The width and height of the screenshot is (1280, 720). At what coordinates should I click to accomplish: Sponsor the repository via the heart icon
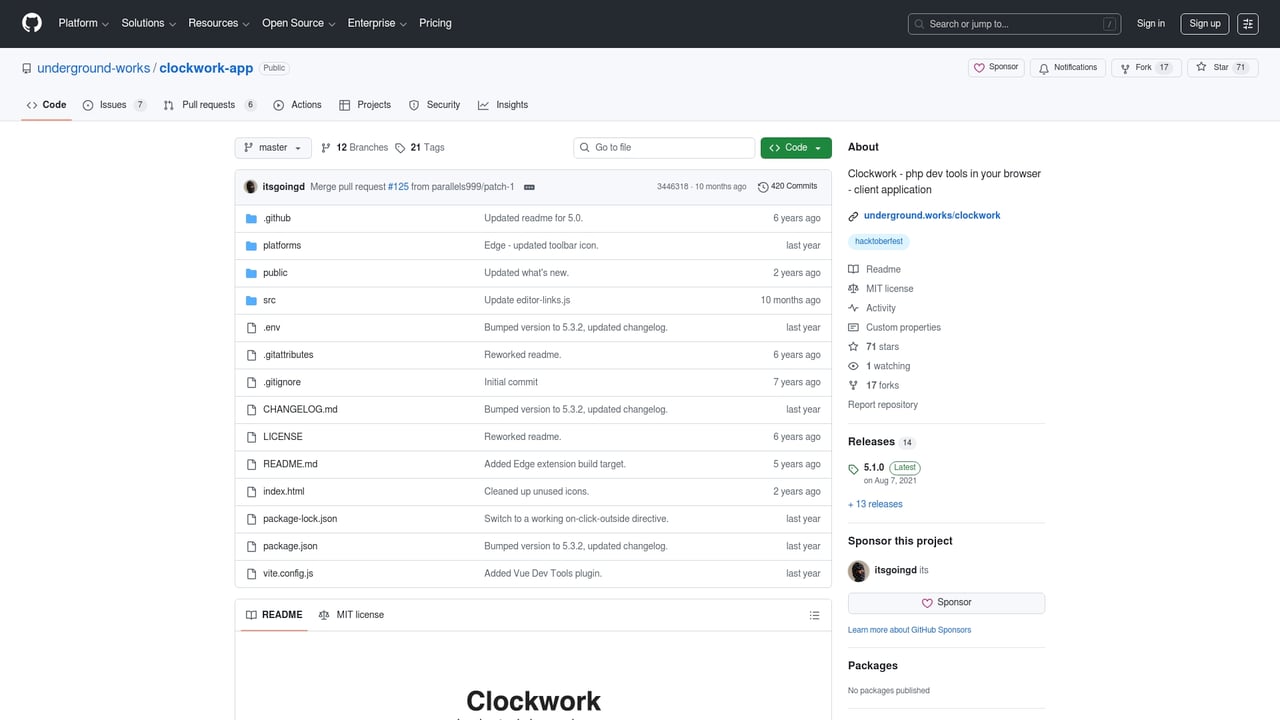(x=980, y=67)
